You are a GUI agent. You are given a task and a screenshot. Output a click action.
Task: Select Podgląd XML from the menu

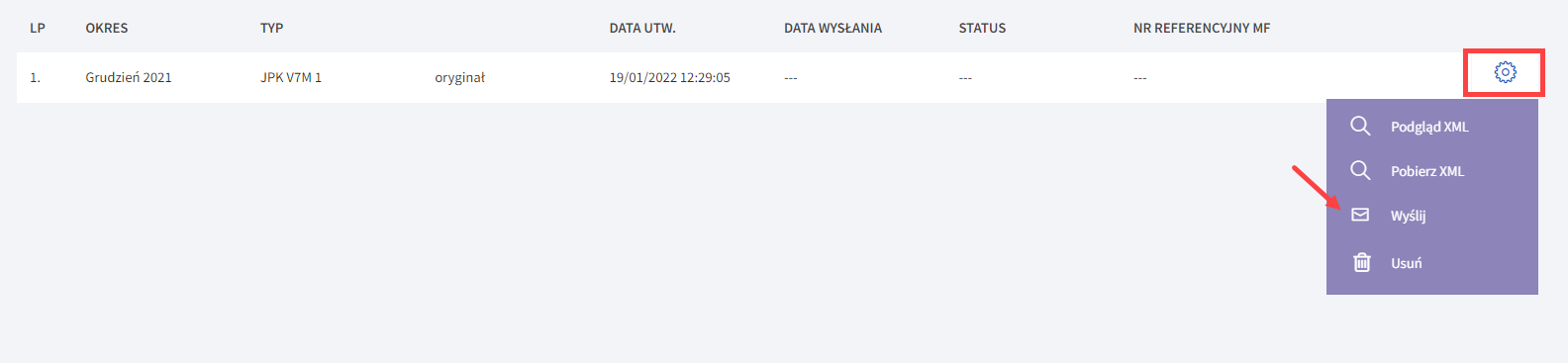(1429, 127)
